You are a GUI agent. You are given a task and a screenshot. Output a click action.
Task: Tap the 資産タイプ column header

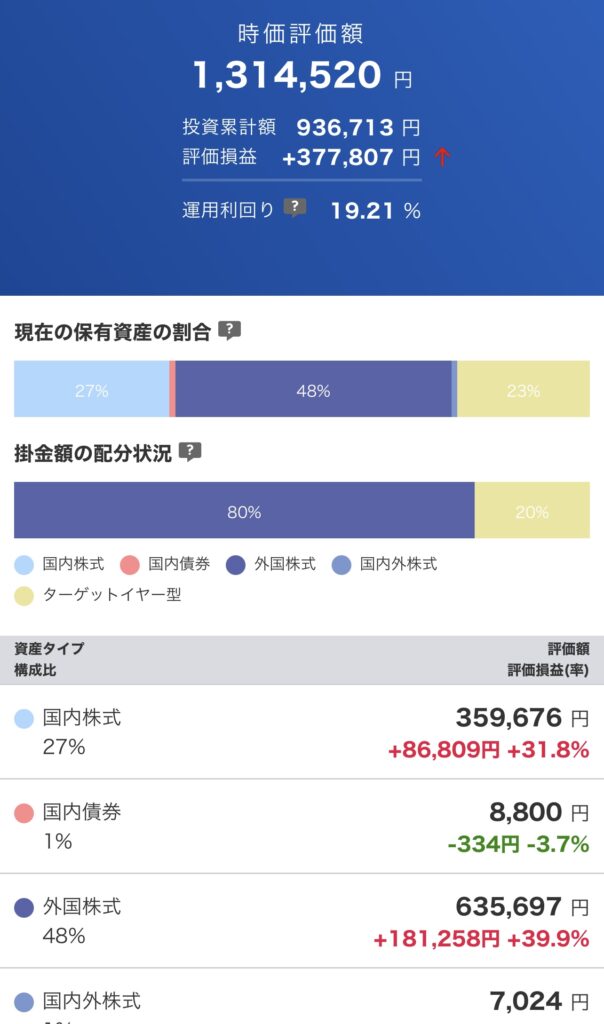(49, 649)
